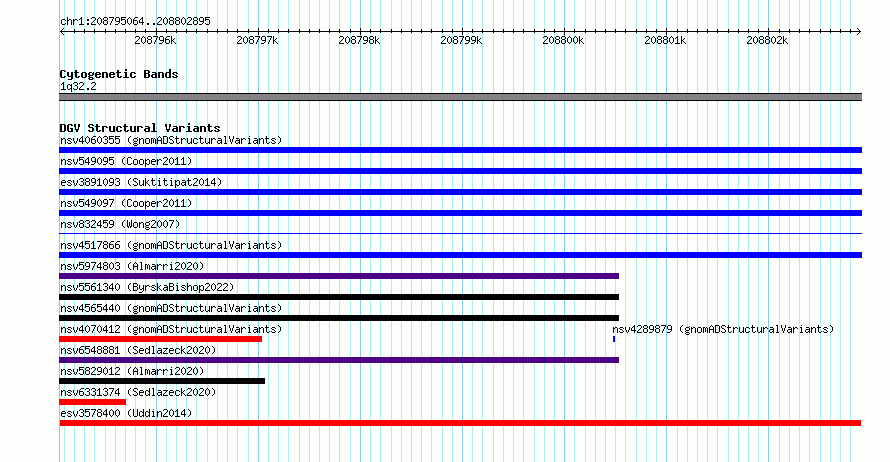Image resolution: width=890 pixels, height=462 pixels.
Task: Click ruler position 208797k
Action: [257, 40]
